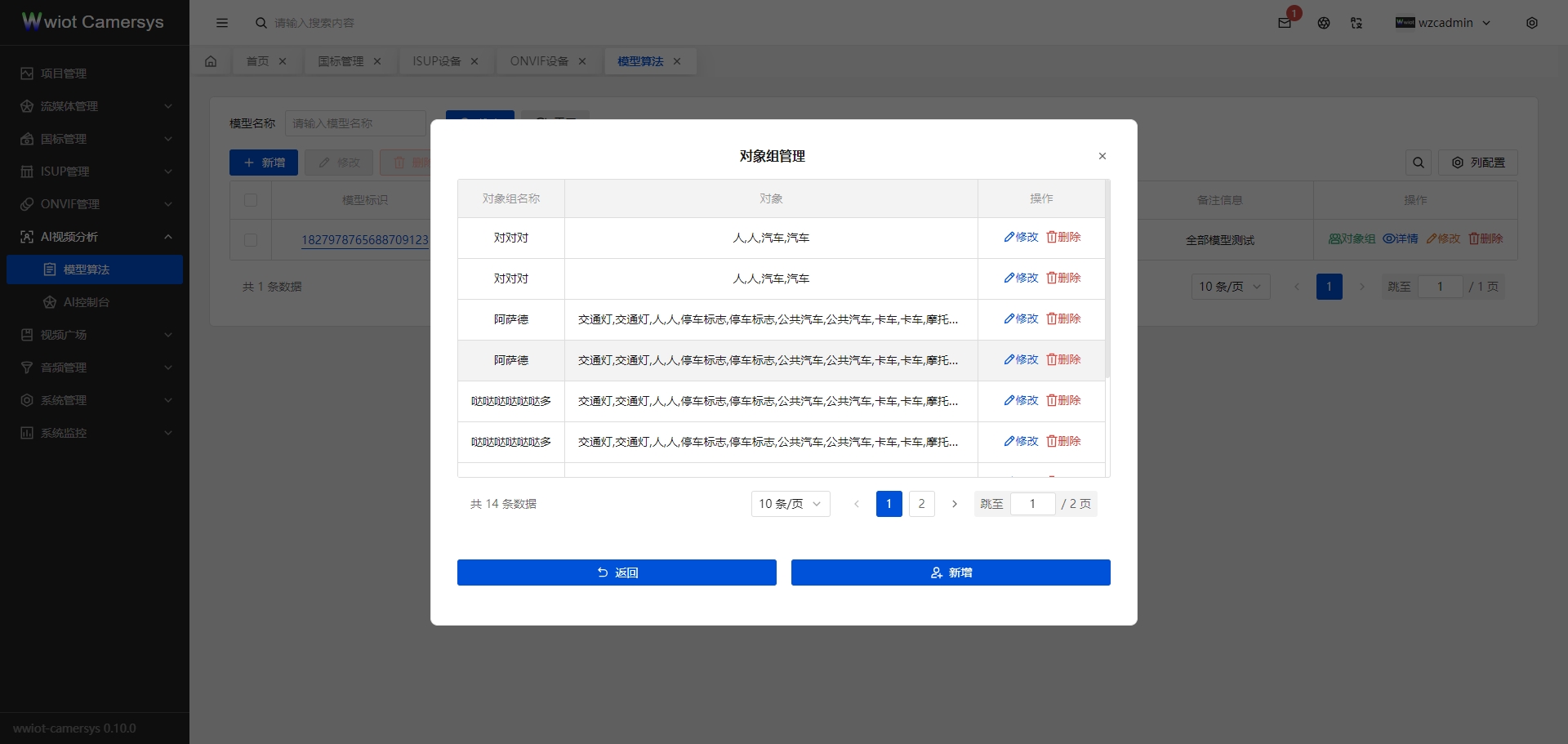Check the header checkbox to select all rows
Screen dimensions: 1568x744
[x=251, y=200]
